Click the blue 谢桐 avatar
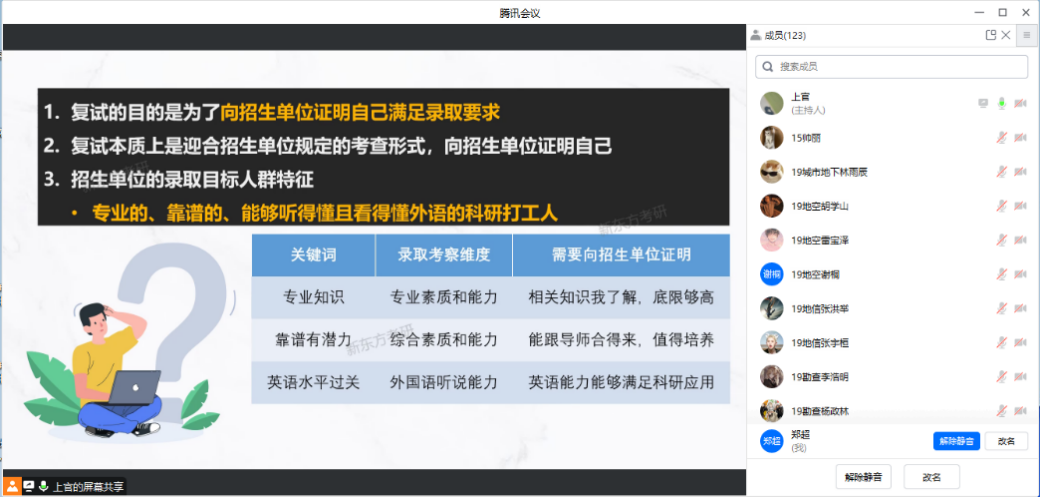Viewport: 1040px width, 497px height. point(771,274)
